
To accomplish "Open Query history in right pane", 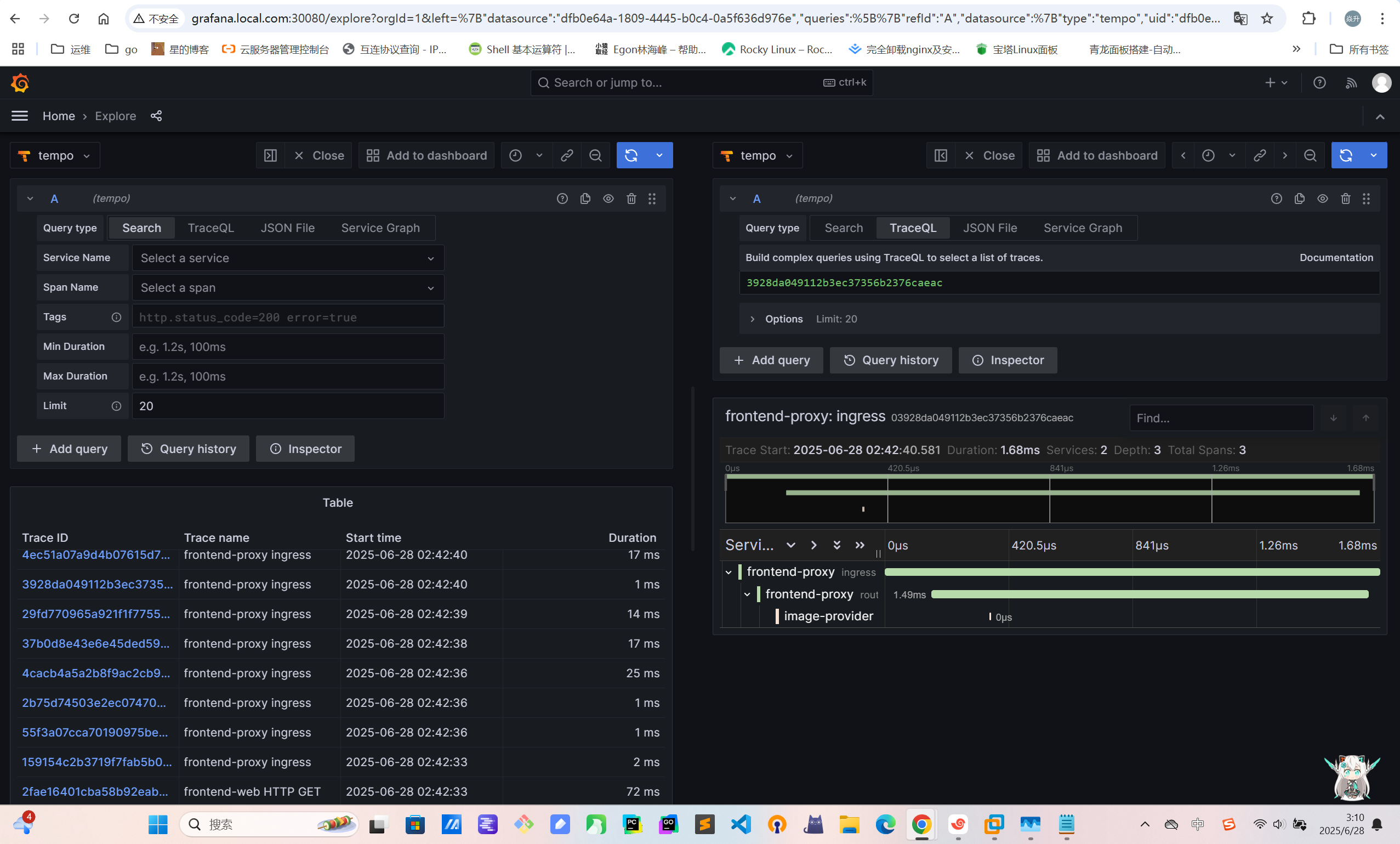I will click(891, 360).
